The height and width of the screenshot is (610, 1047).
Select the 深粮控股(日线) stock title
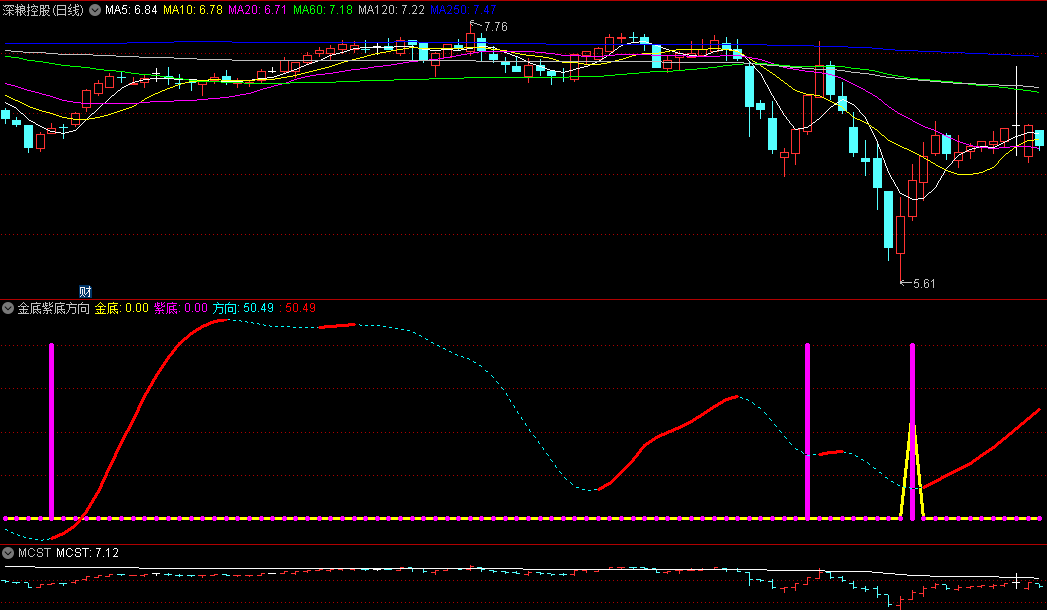click(44, 10)
